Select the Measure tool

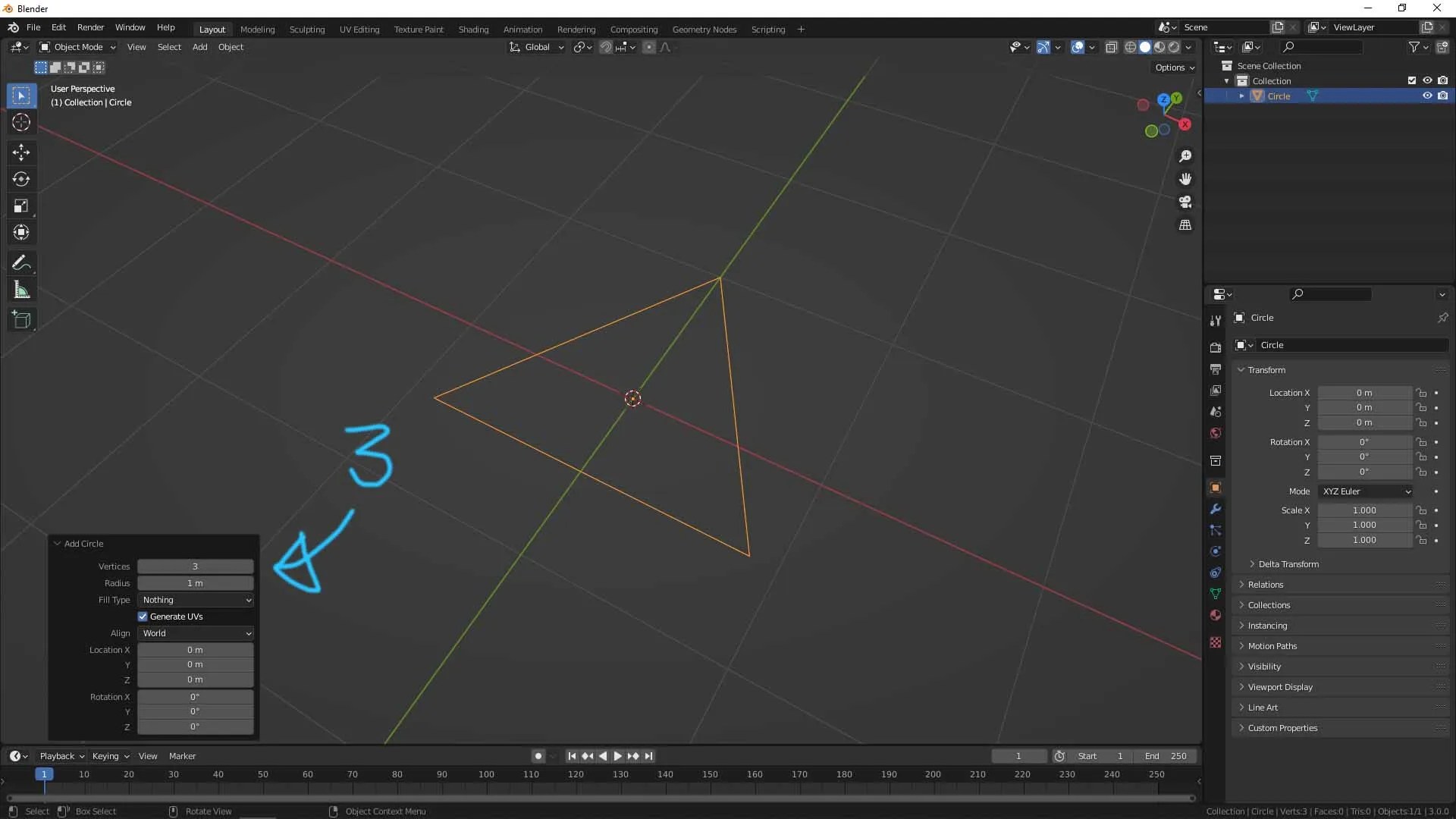(x=20, y=289)
